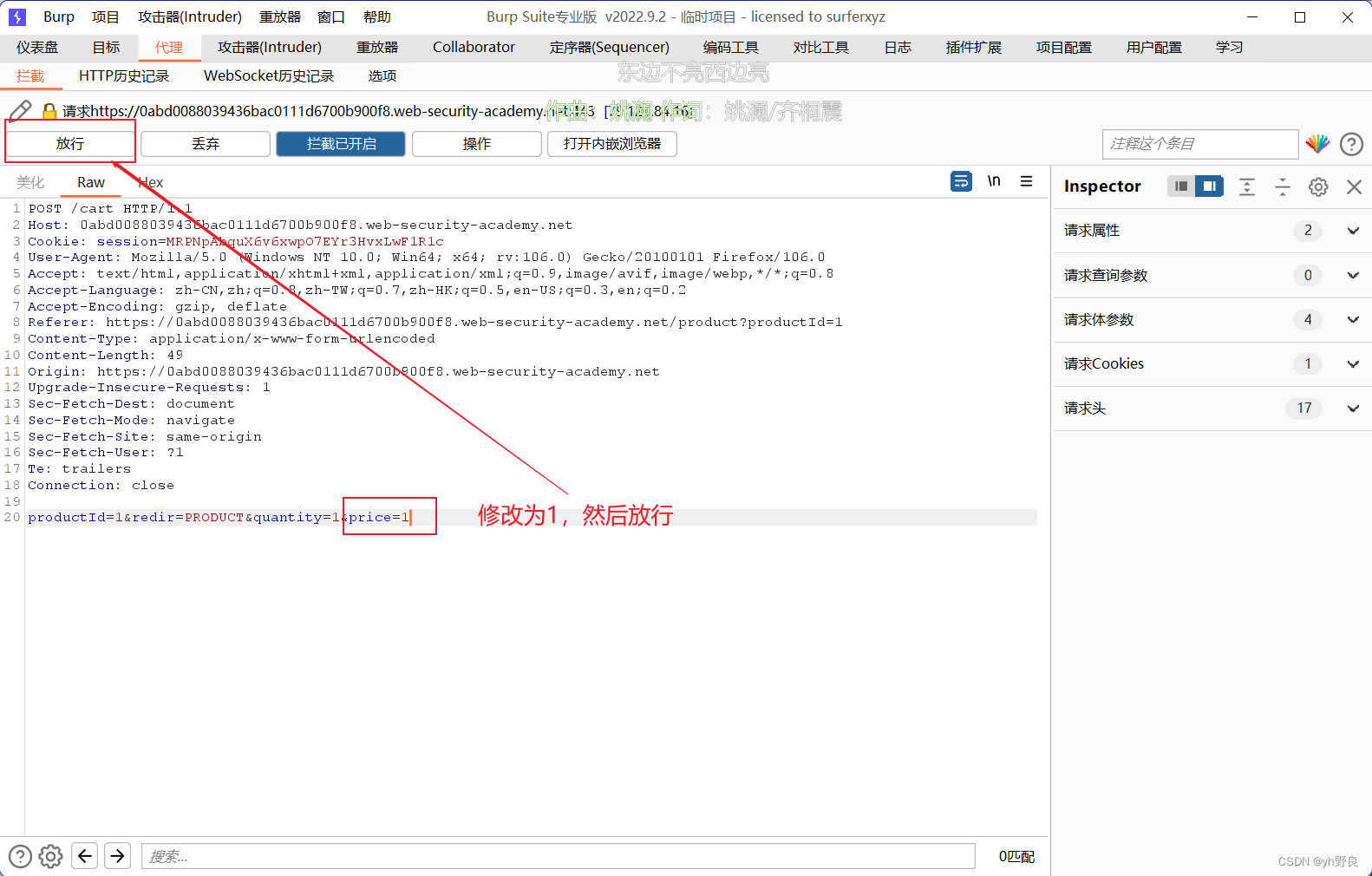1372x876 pixels.
Task: Open the HTTP历史记录 sub-tab
Action: pos(124,76)
